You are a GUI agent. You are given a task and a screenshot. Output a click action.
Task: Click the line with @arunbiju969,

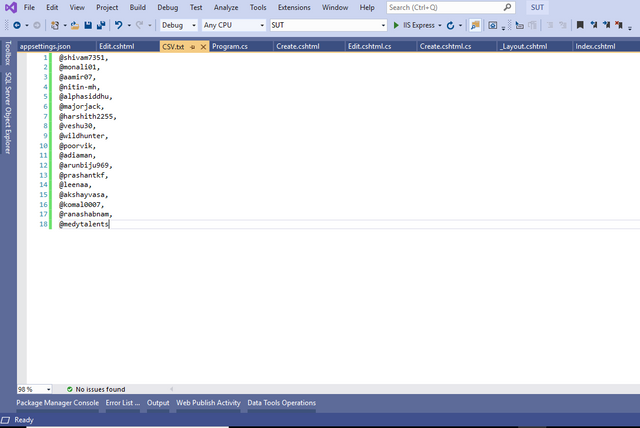pos(86,165)
